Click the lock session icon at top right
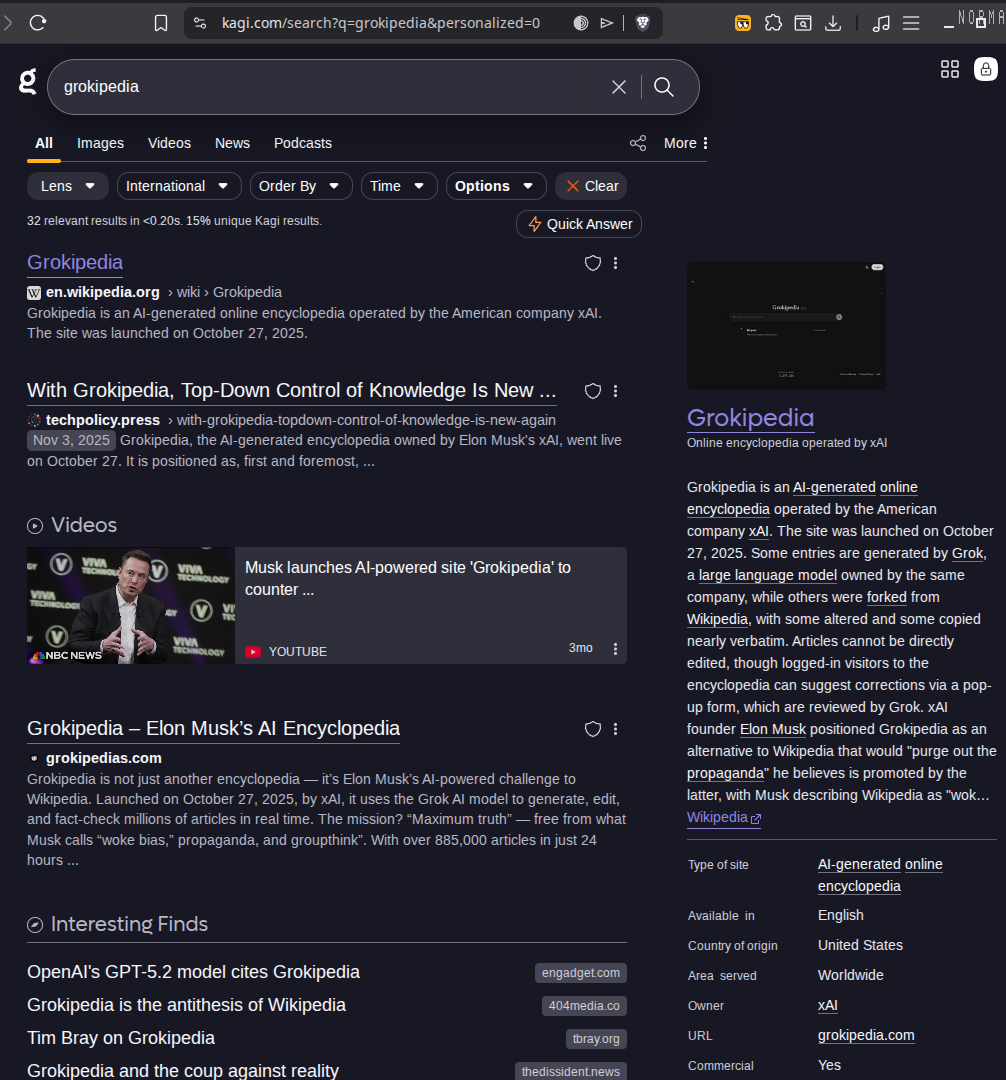1006x1080 pixels. coord(985,69)
